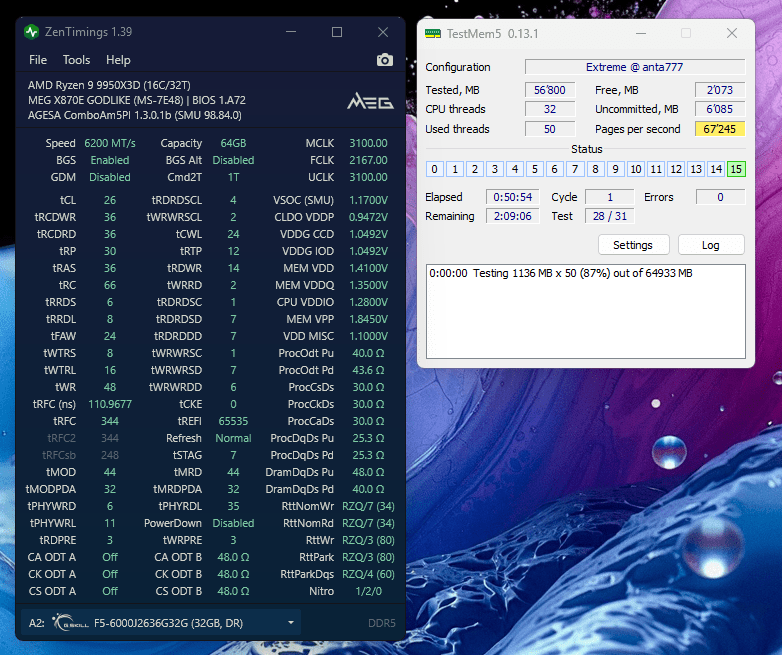Click the TestMem5 title bar icon
The height and width of the screenshot is (655, 782).
pyautogui.click(x=432, y=33)
